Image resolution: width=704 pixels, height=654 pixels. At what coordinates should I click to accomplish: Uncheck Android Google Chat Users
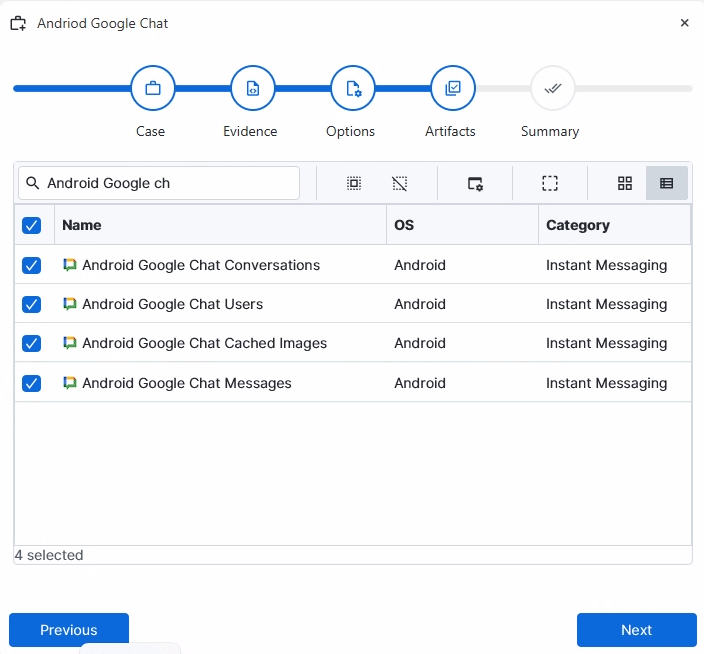[32, 304]
